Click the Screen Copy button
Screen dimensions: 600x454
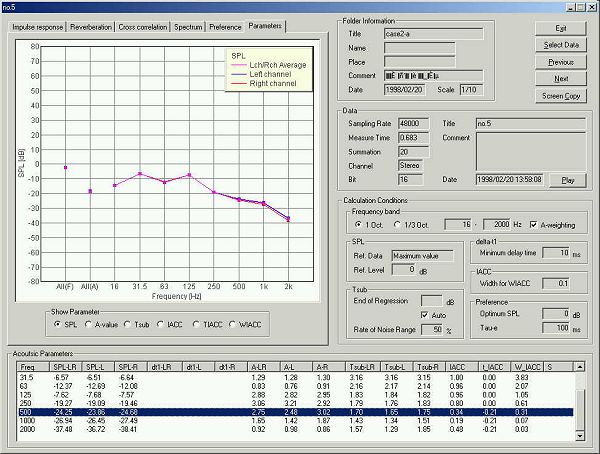[x=561, y=96]
